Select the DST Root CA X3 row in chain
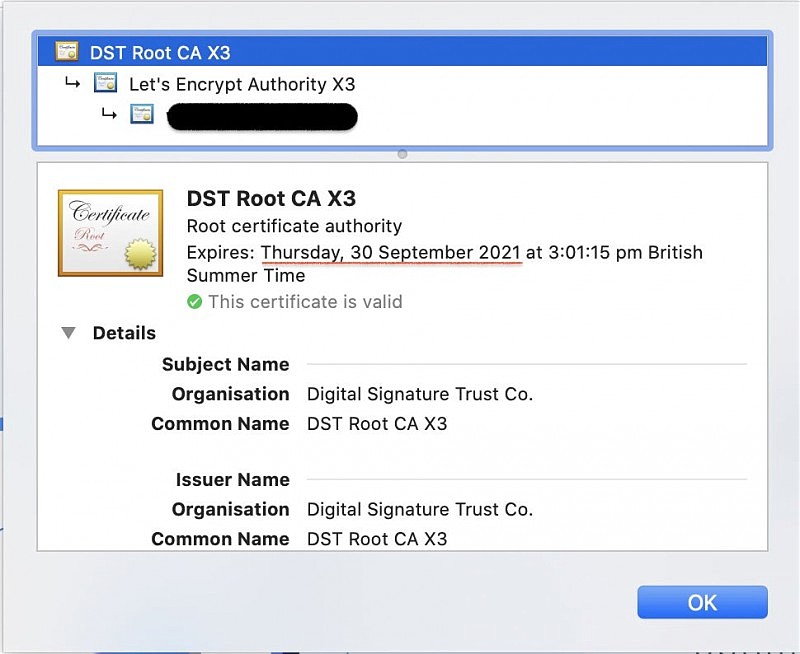The height and width of the screenshot is (654, 800). point(402,52)
